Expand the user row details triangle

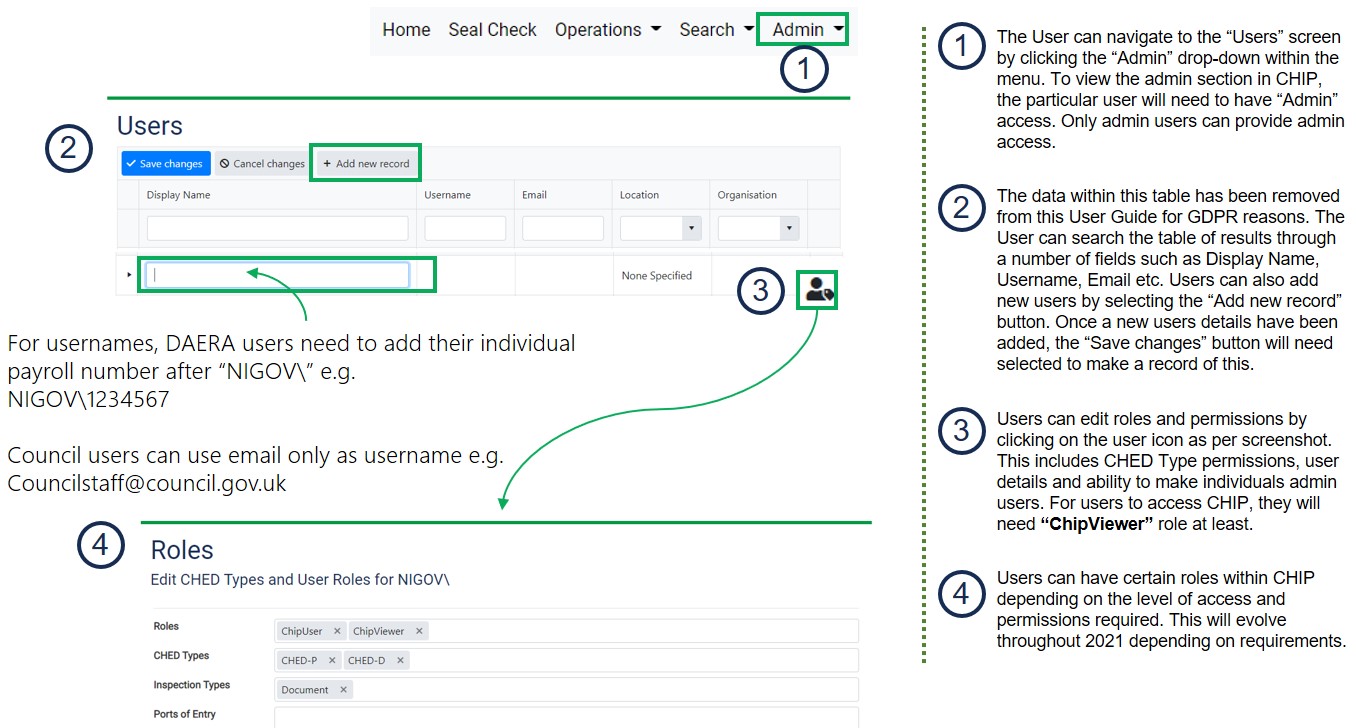click(129, 276)
